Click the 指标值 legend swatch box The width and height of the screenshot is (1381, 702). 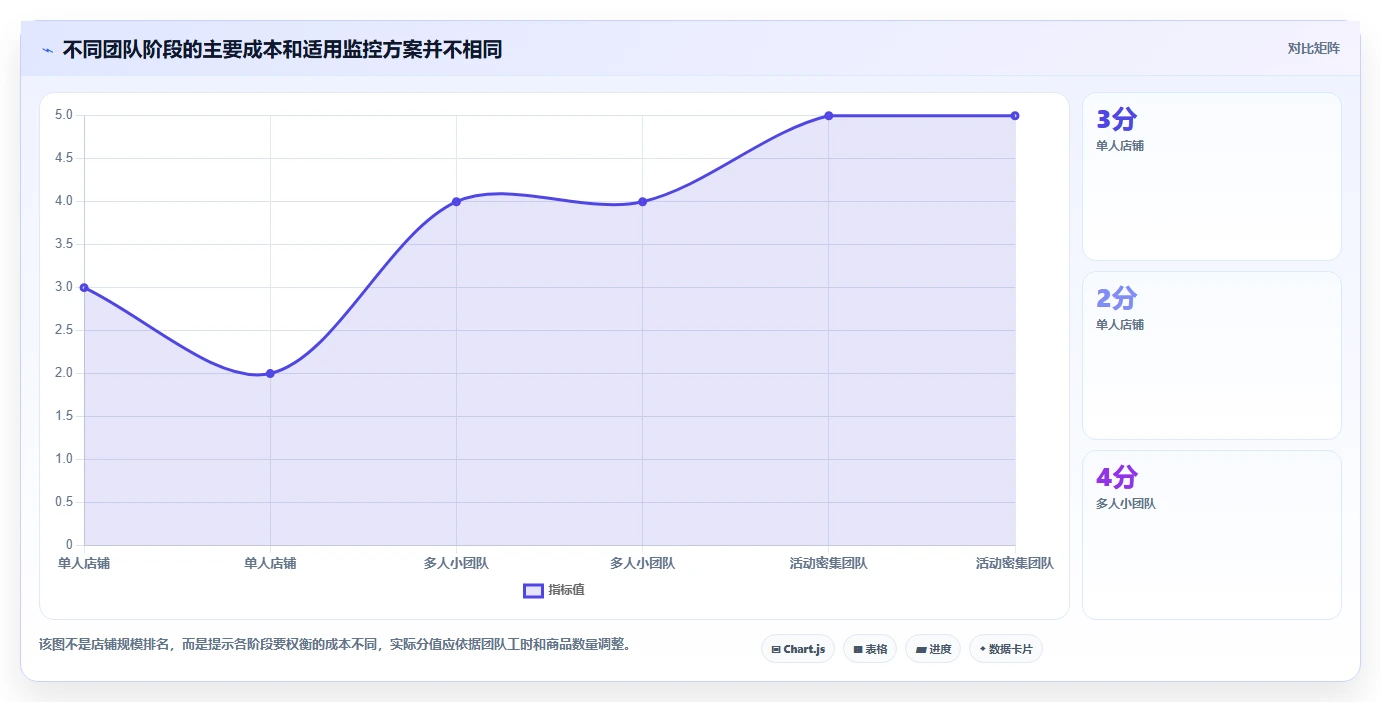point(533,591)
